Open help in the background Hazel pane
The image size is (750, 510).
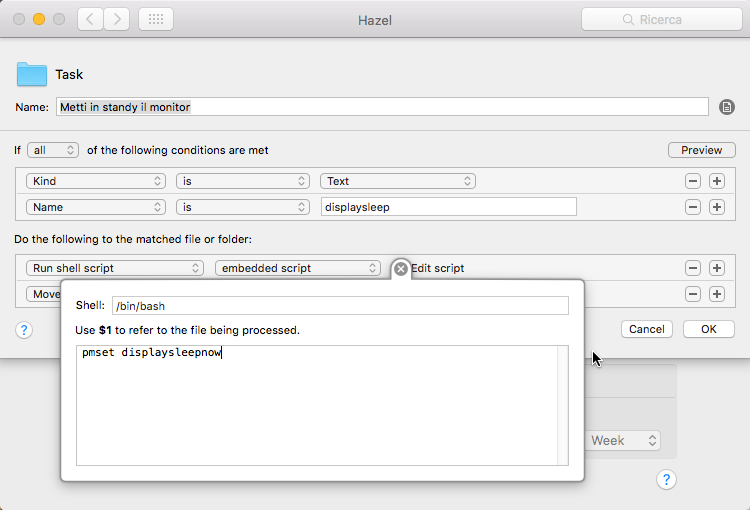point(666,479)
